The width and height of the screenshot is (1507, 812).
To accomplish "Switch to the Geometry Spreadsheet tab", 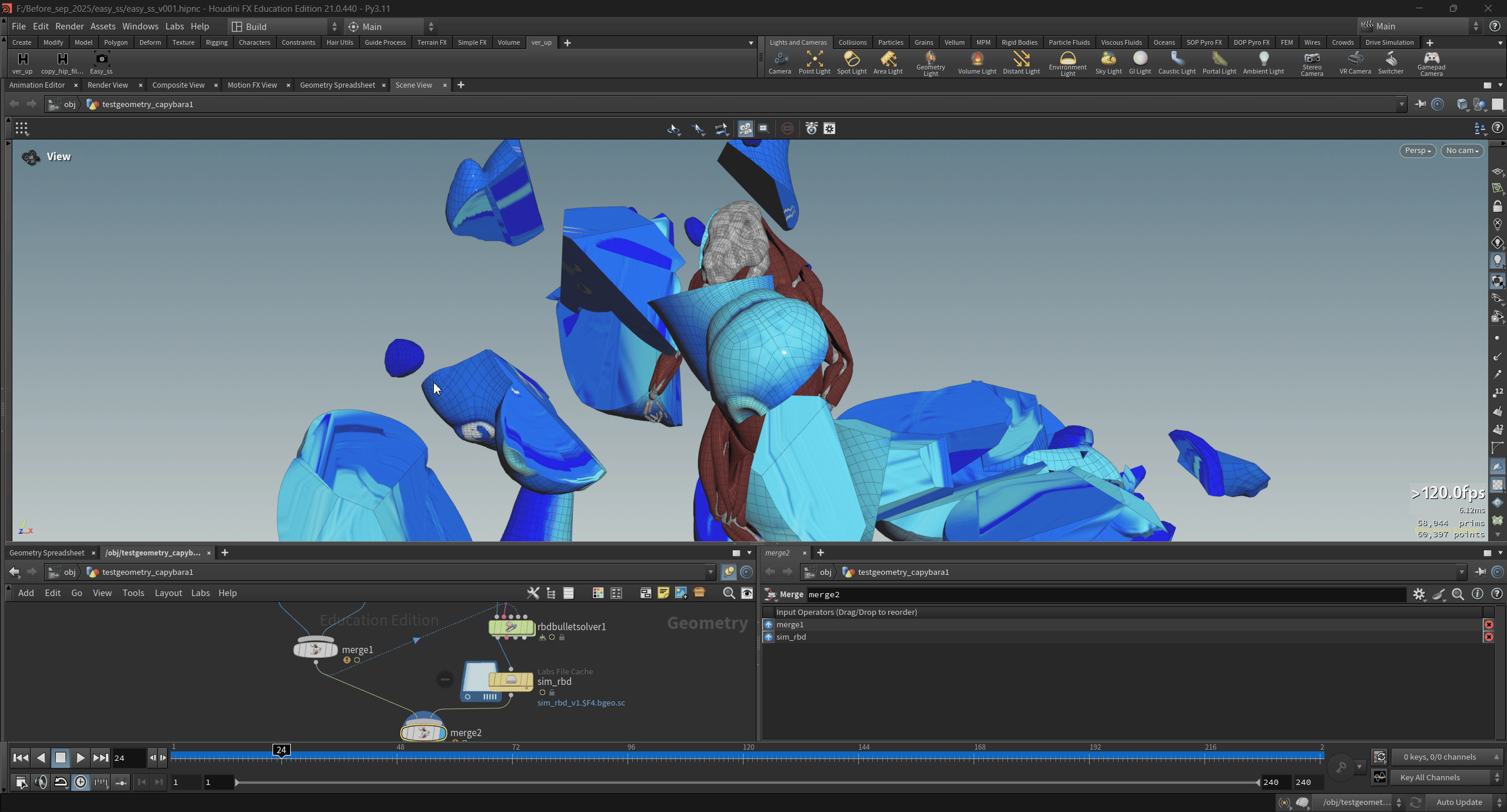I will point(337,85).
